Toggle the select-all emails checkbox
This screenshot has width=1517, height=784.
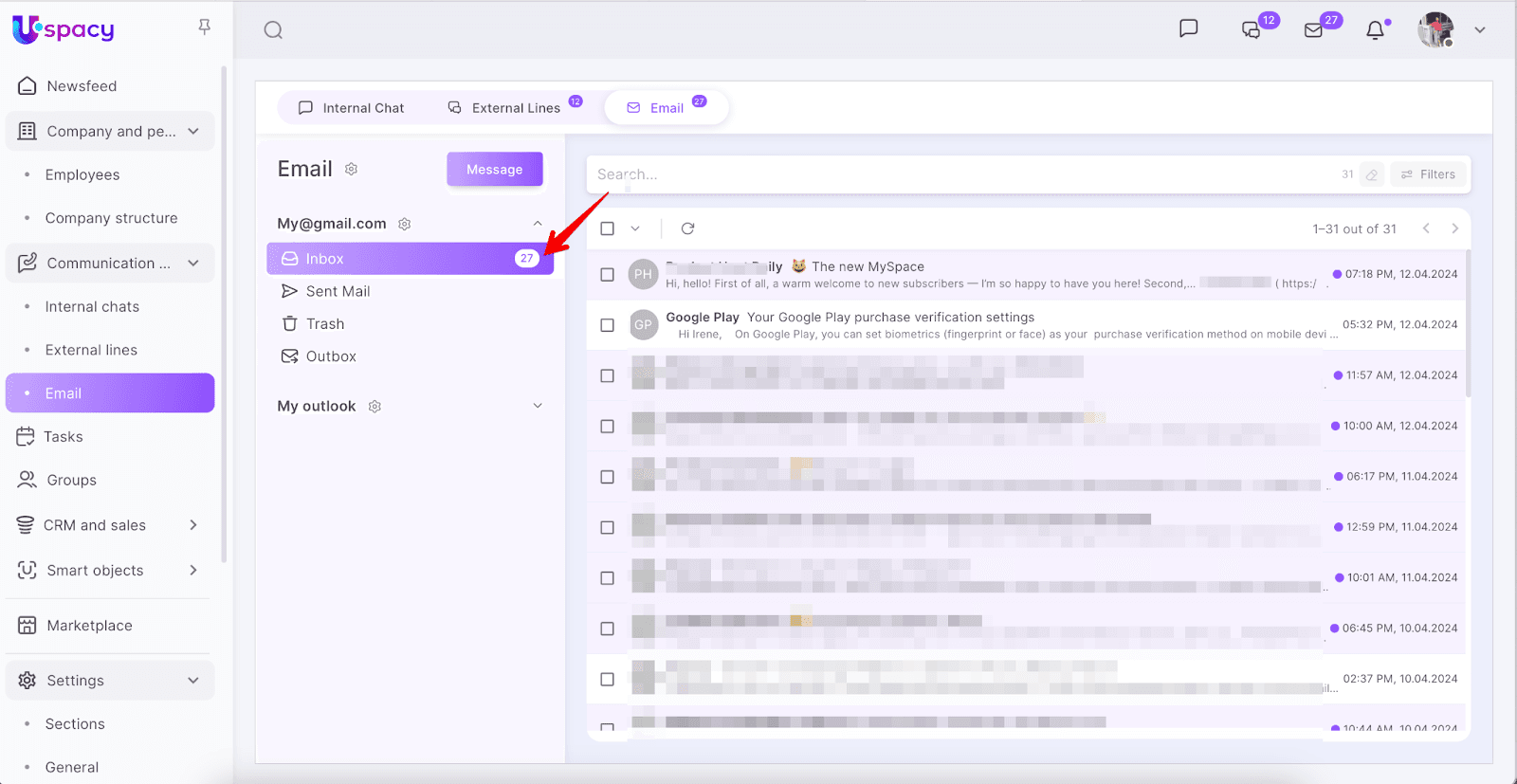pyautogui.click(x=607, y=228)
